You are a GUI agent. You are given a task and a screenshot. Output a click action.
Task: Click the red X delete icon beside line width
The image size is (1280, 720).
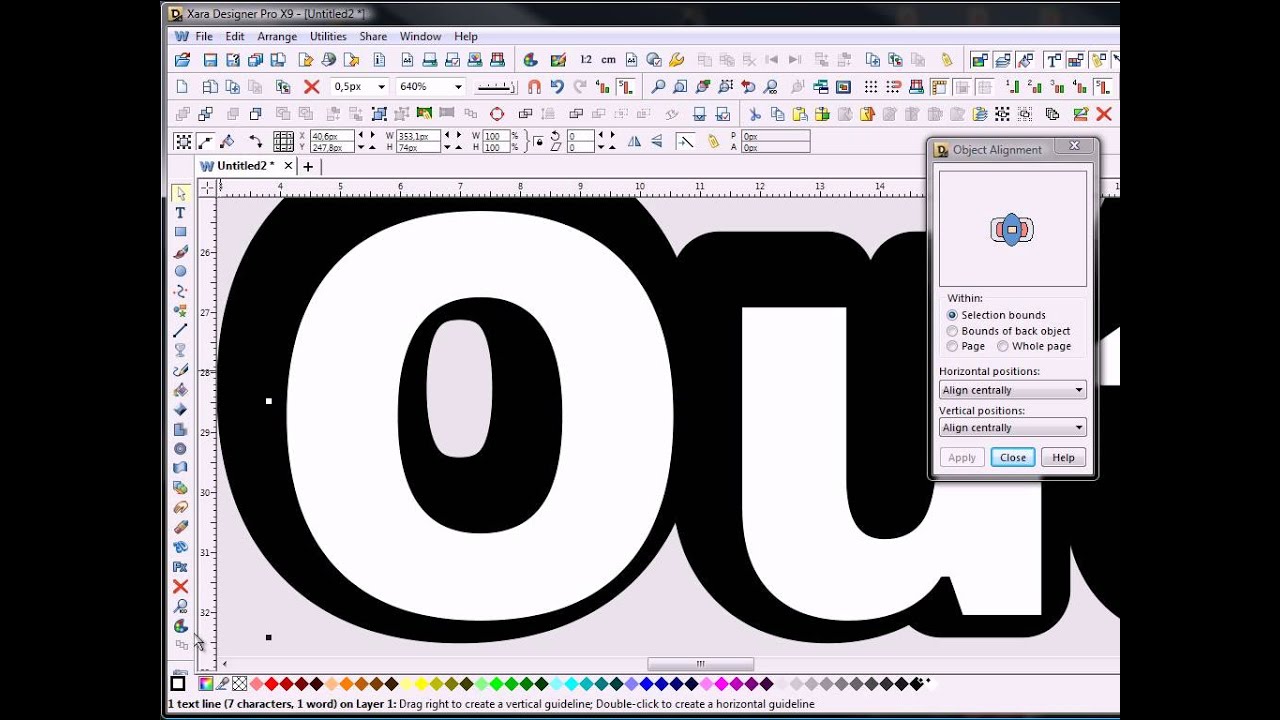pos(311,87)
